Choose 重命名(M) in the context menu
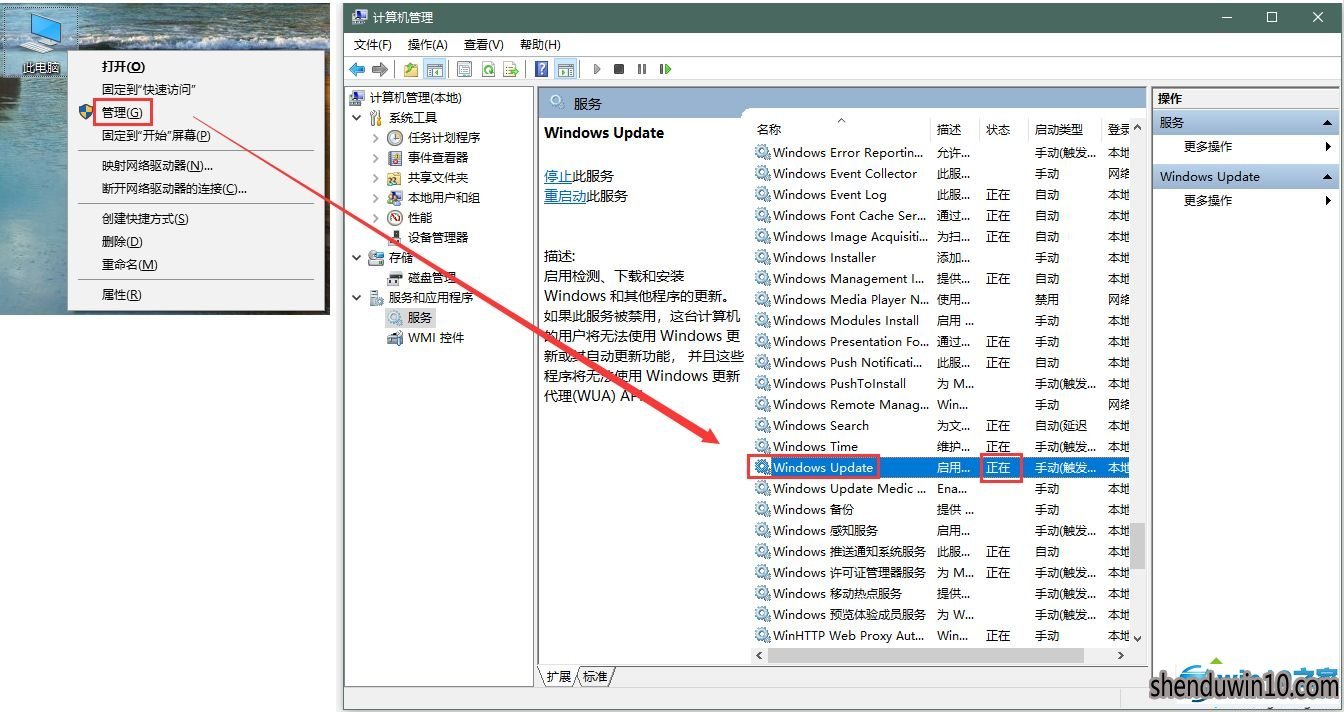Viewport: 1344px width, 712px height. coord(129,264)
